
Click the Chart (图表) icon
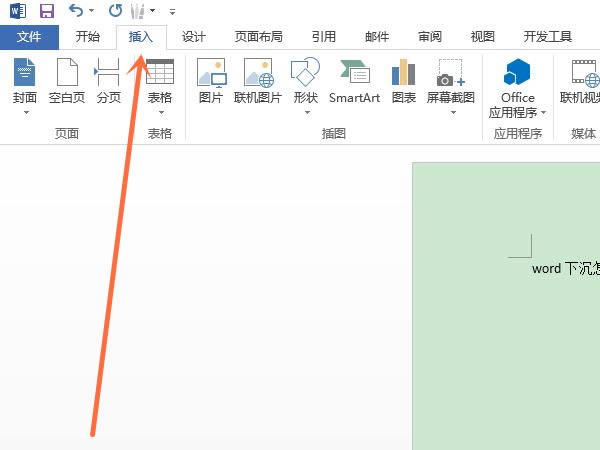404,80
